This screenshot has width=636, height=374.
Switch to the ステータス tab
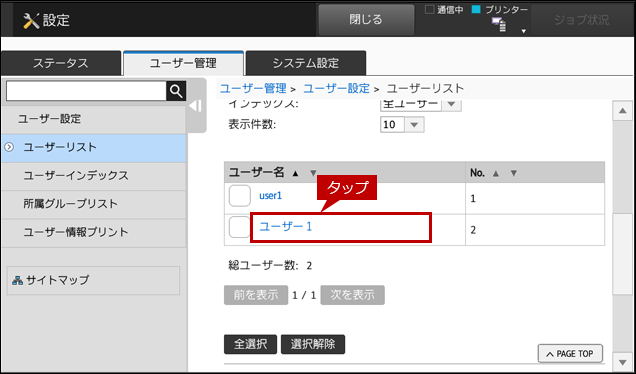(61, 63)
